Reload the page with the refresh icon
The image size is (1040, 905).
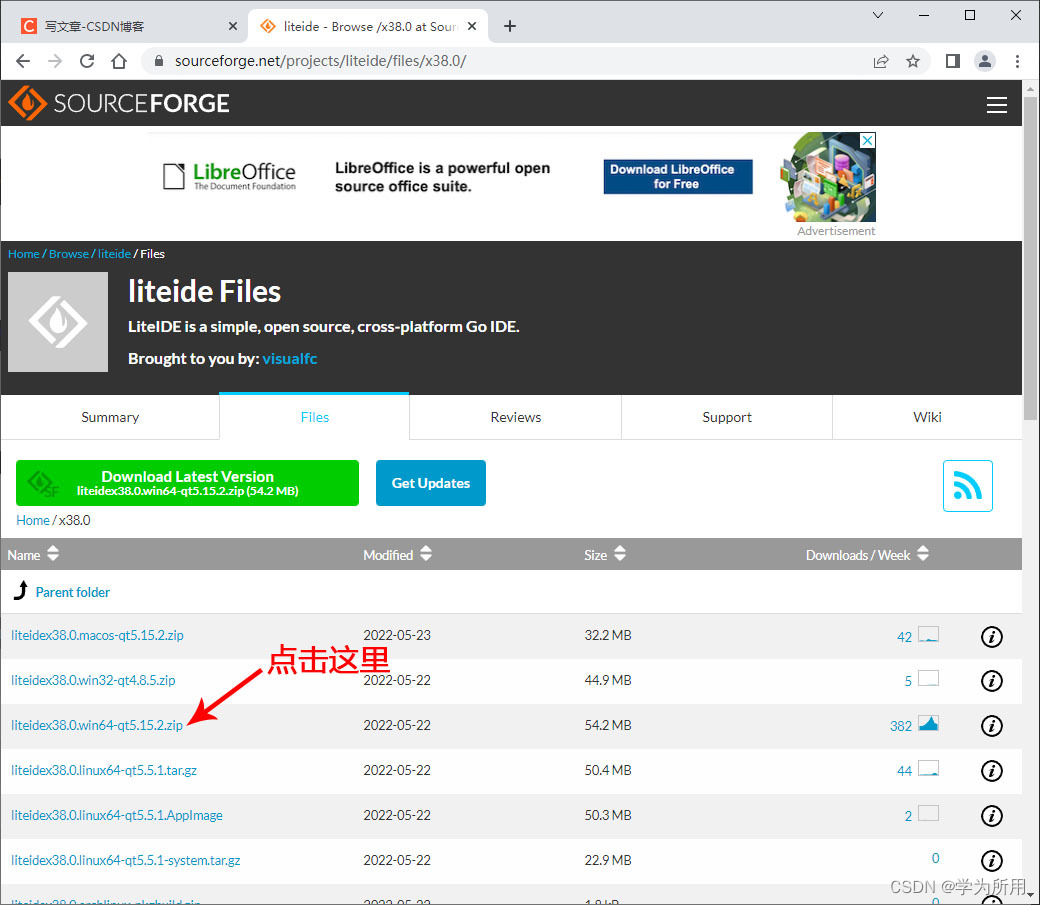[87, 61]
